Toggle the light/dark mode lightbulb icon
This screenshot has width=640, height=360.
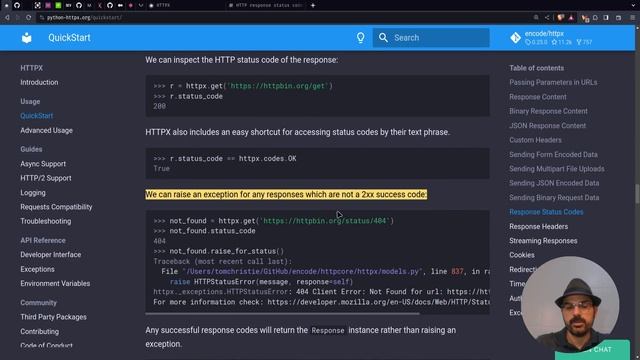[360, 38]
